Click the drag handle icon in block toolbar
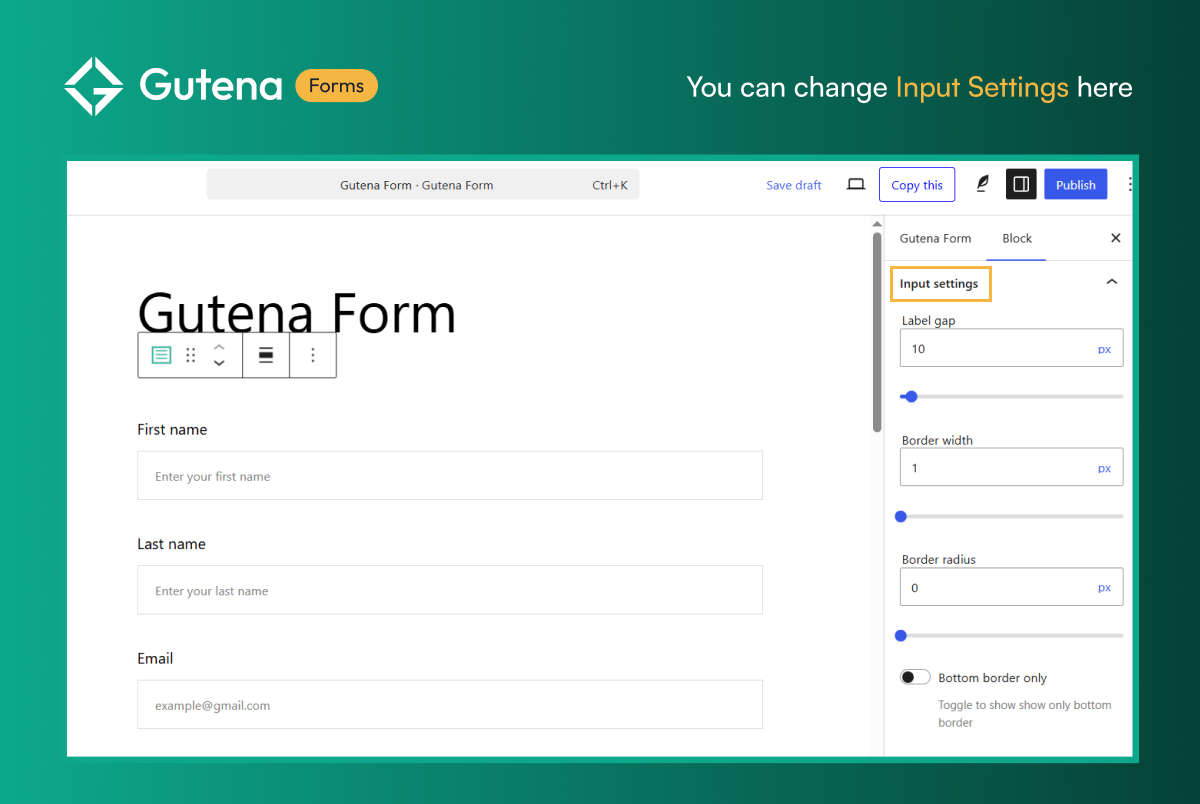Image resolution: width=1200 pixels, height=804 pixels. [191, 355]
